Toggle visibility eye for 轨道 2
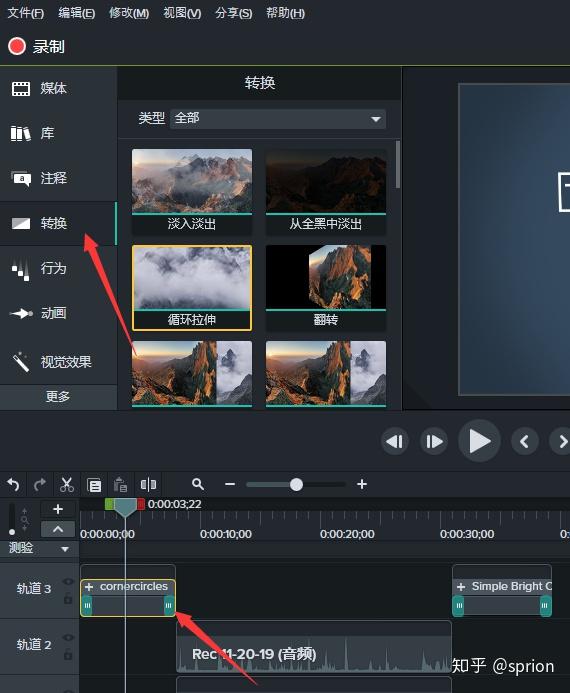Image resolution: width=570 pixels, height=693 pixels. click(x=68, y=637)
